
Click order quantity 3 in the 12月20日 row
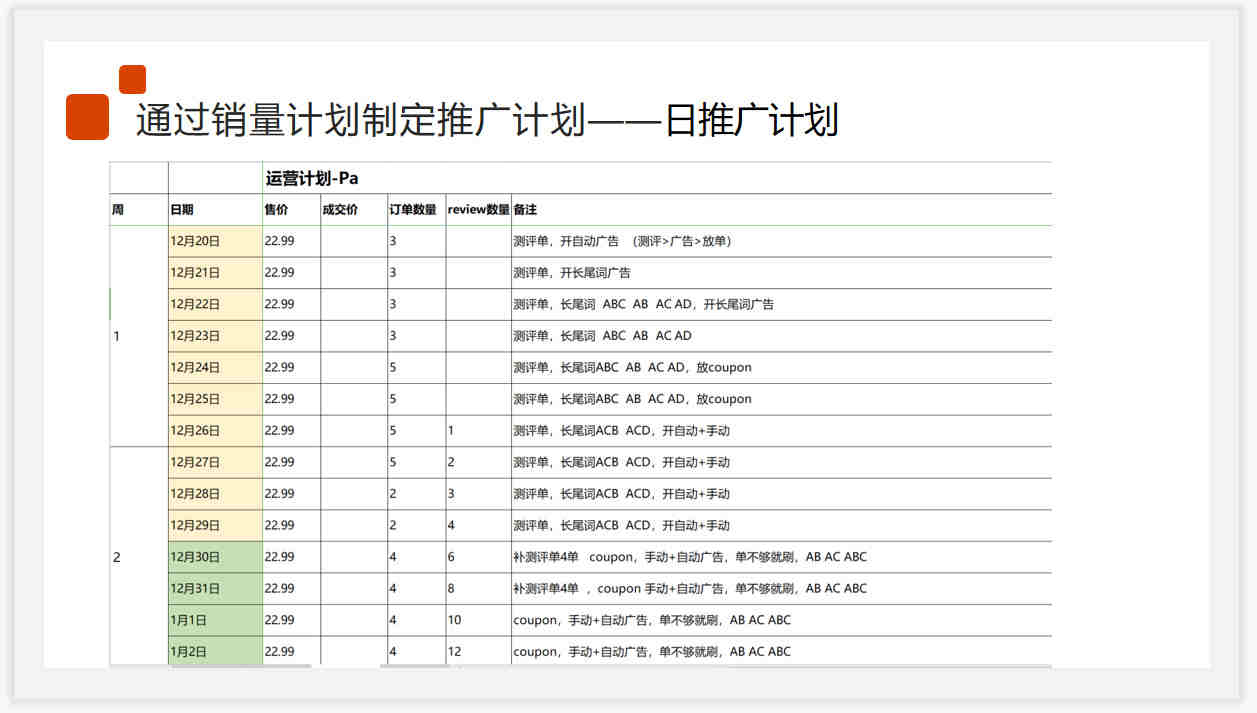(393, 241)
